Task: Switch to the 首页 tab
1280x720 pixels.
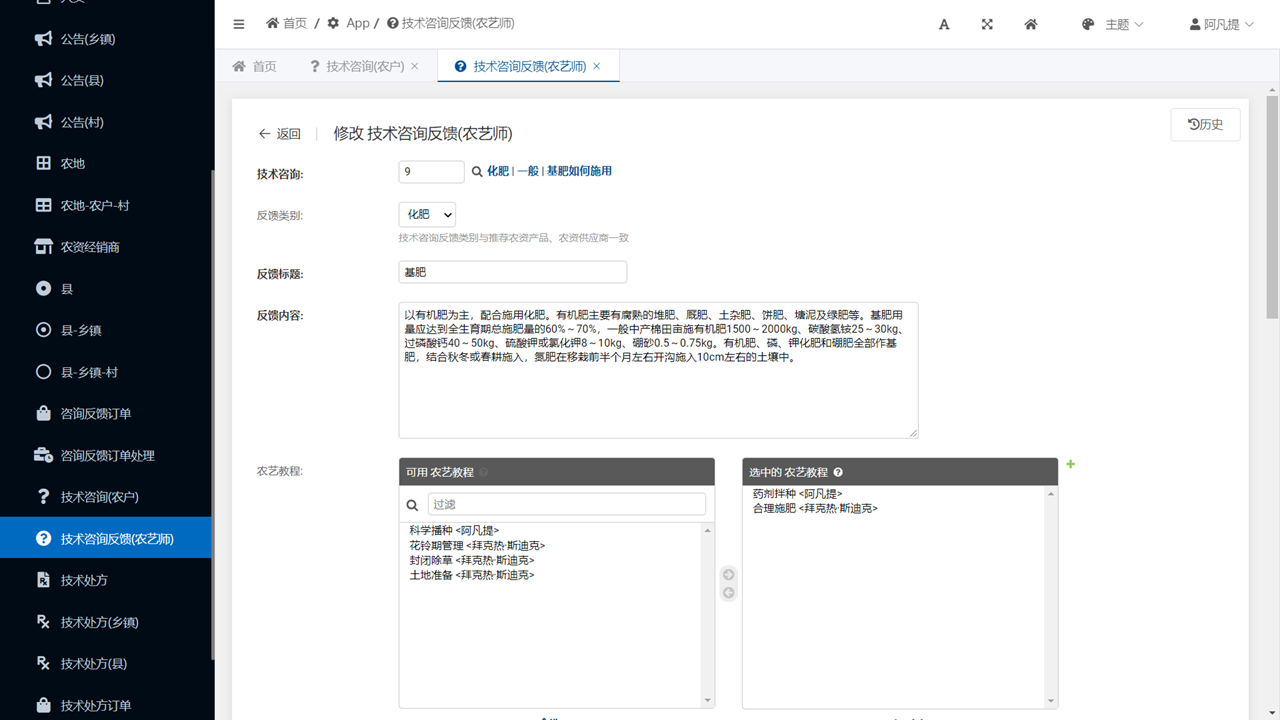Action: [x=255, y=66]
